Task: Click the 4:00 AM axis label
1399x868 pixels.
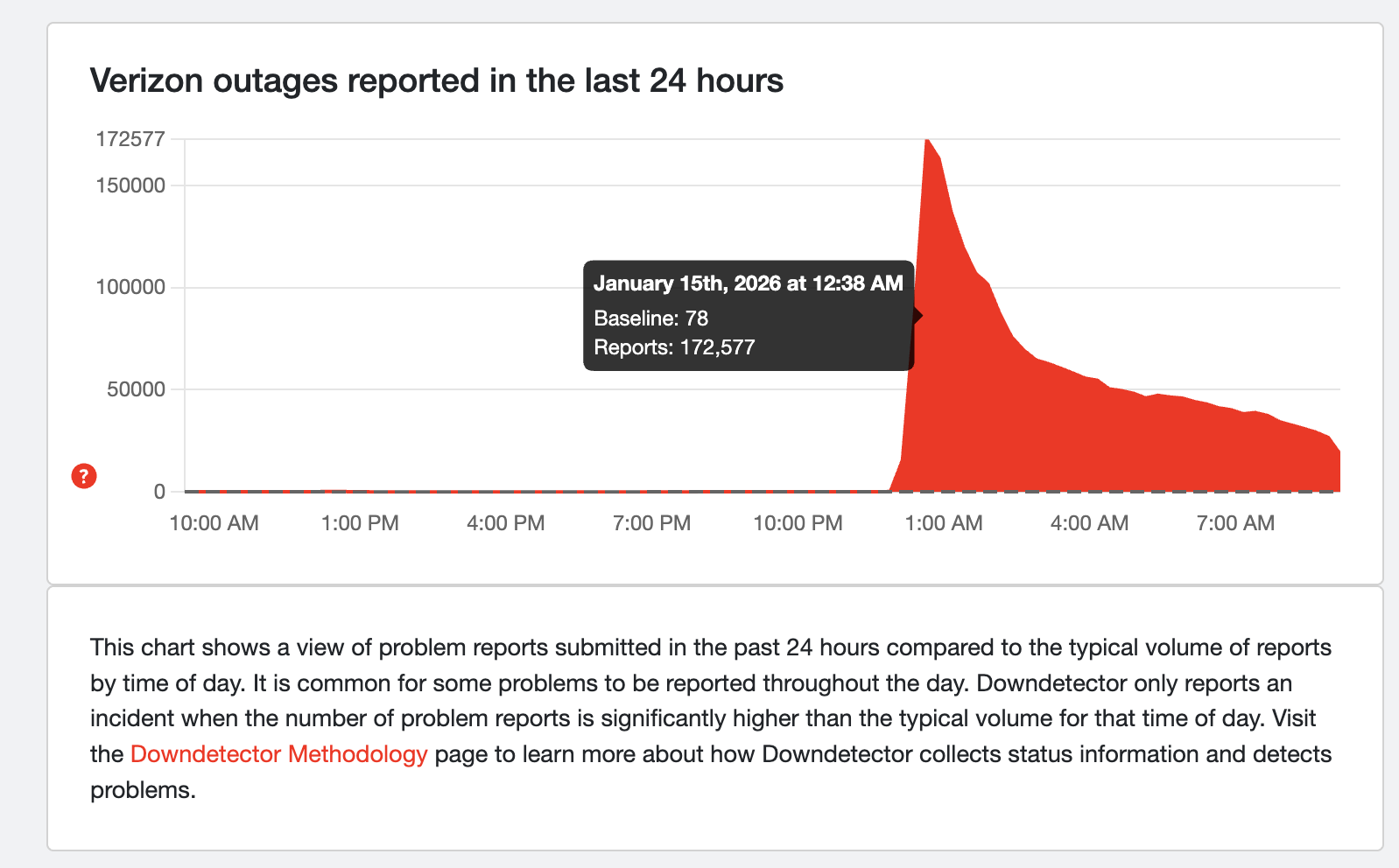Action: 1088,522
